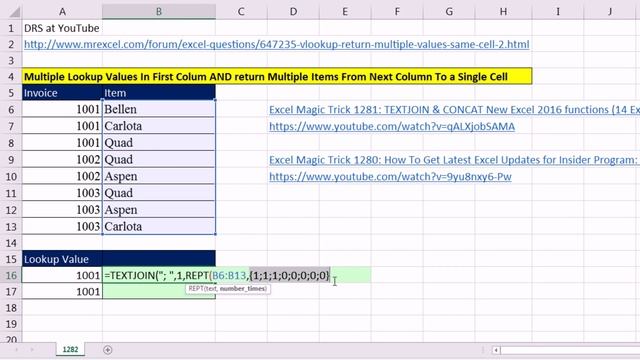Click B6:B13 reference in the formula

click(x=229, y=276)
